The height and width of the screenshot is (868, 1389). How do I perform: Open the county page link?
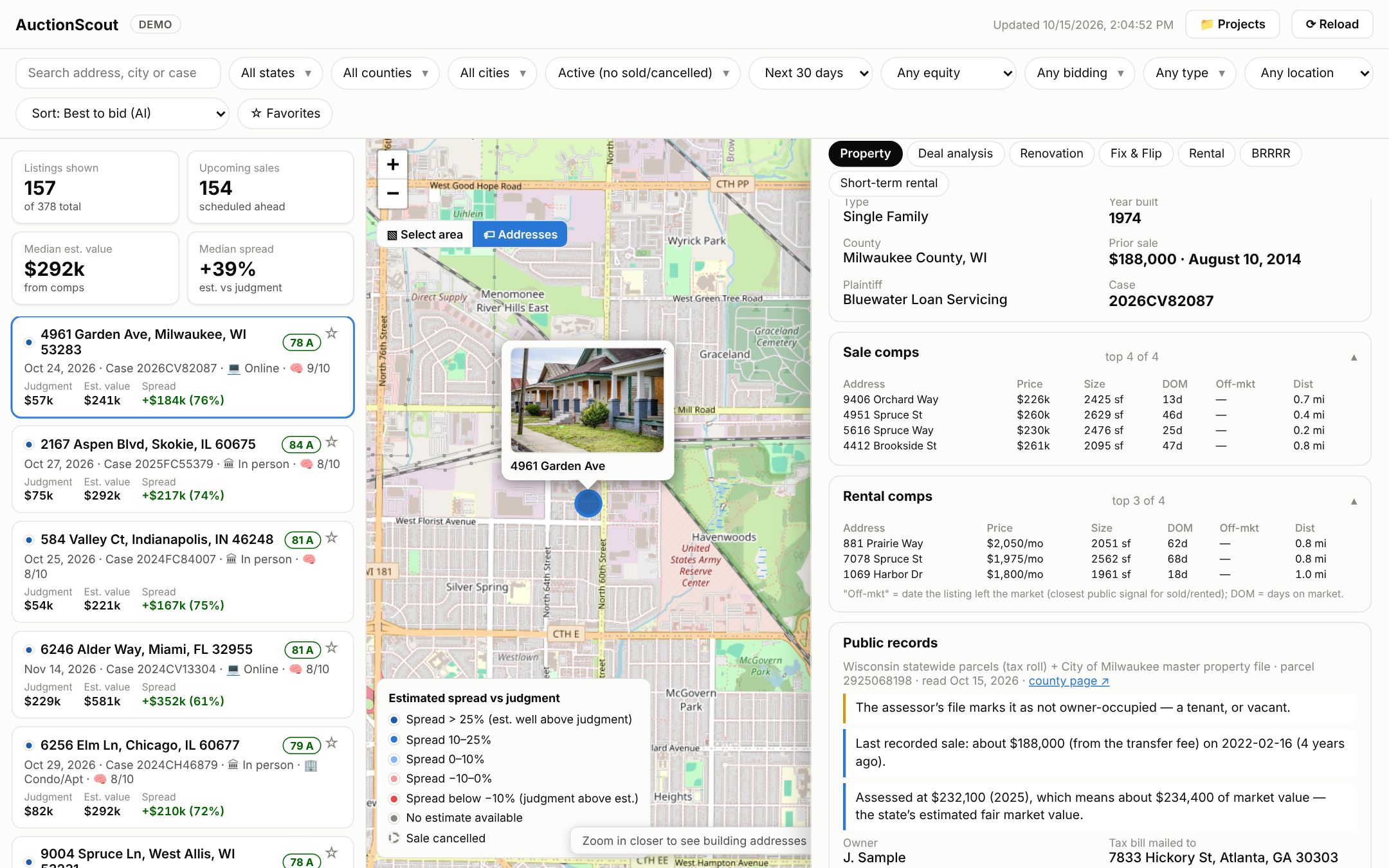pyautogui.click(x=1069, y=681)
